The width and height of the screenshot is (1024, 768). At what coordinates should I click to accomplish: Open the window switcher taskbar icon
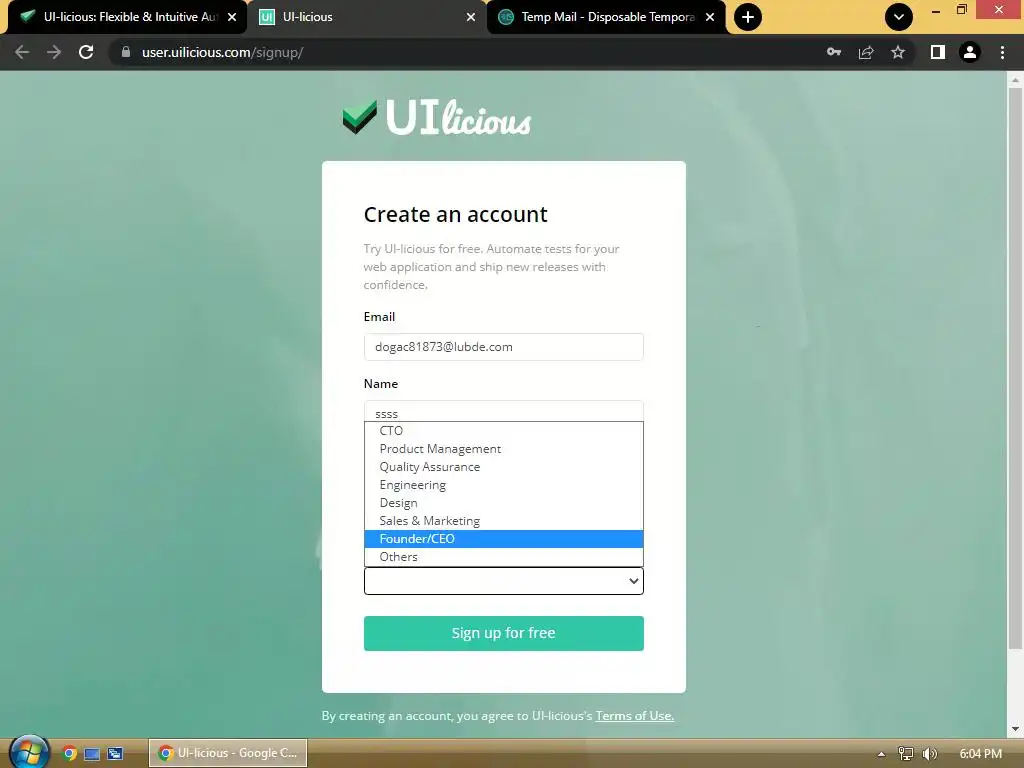click(116, 754)
